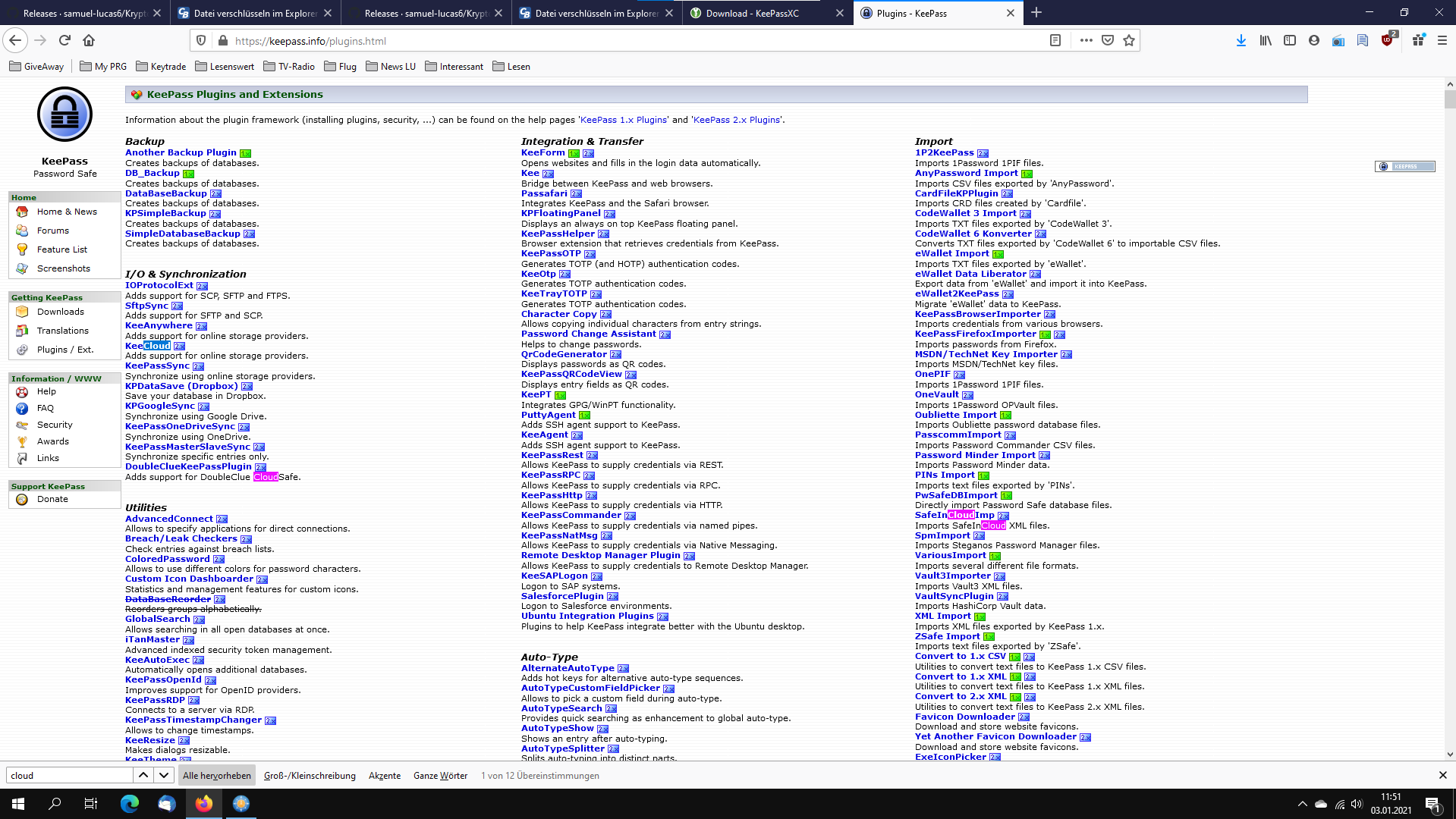This screenshot has width=1456, height=819.
Task: Open page actions three-dot menu
Action: tap(1086, 40)
